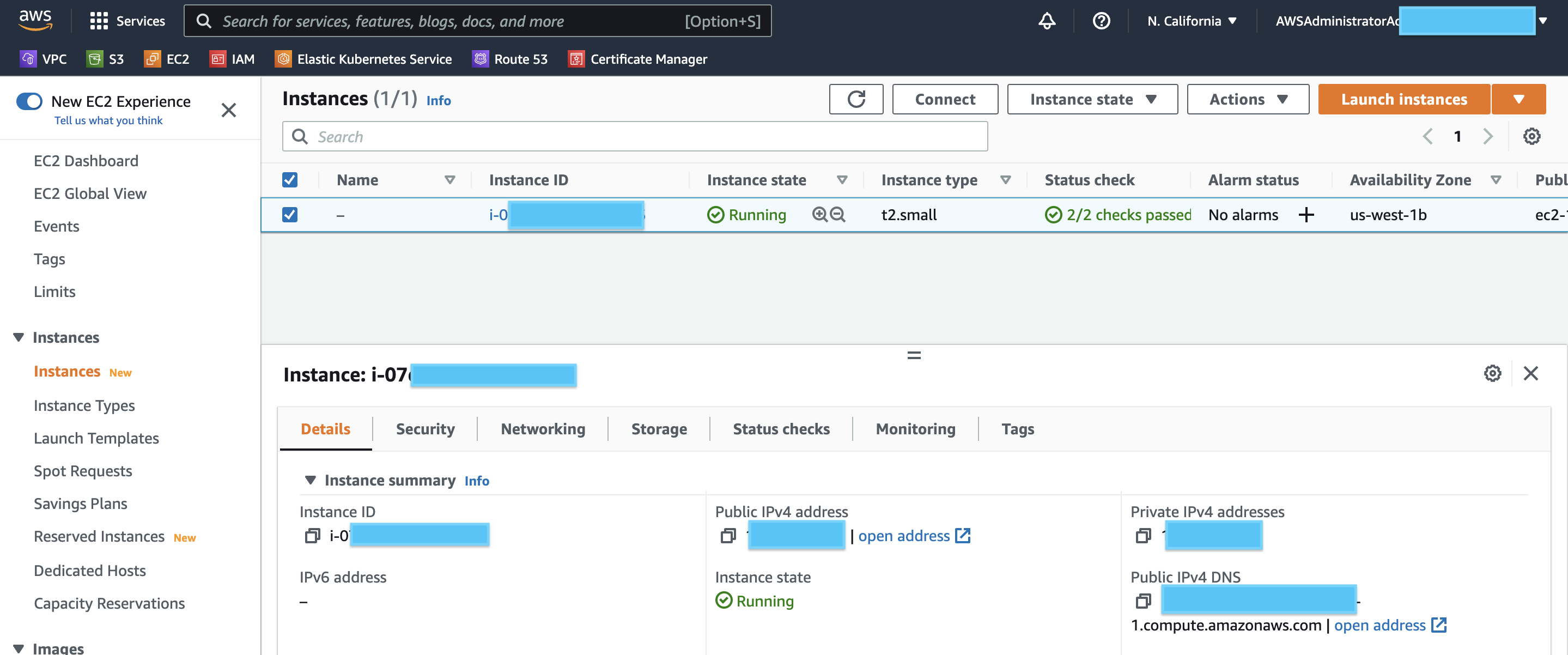Switch to the Tags tab

click(1018, 429)
